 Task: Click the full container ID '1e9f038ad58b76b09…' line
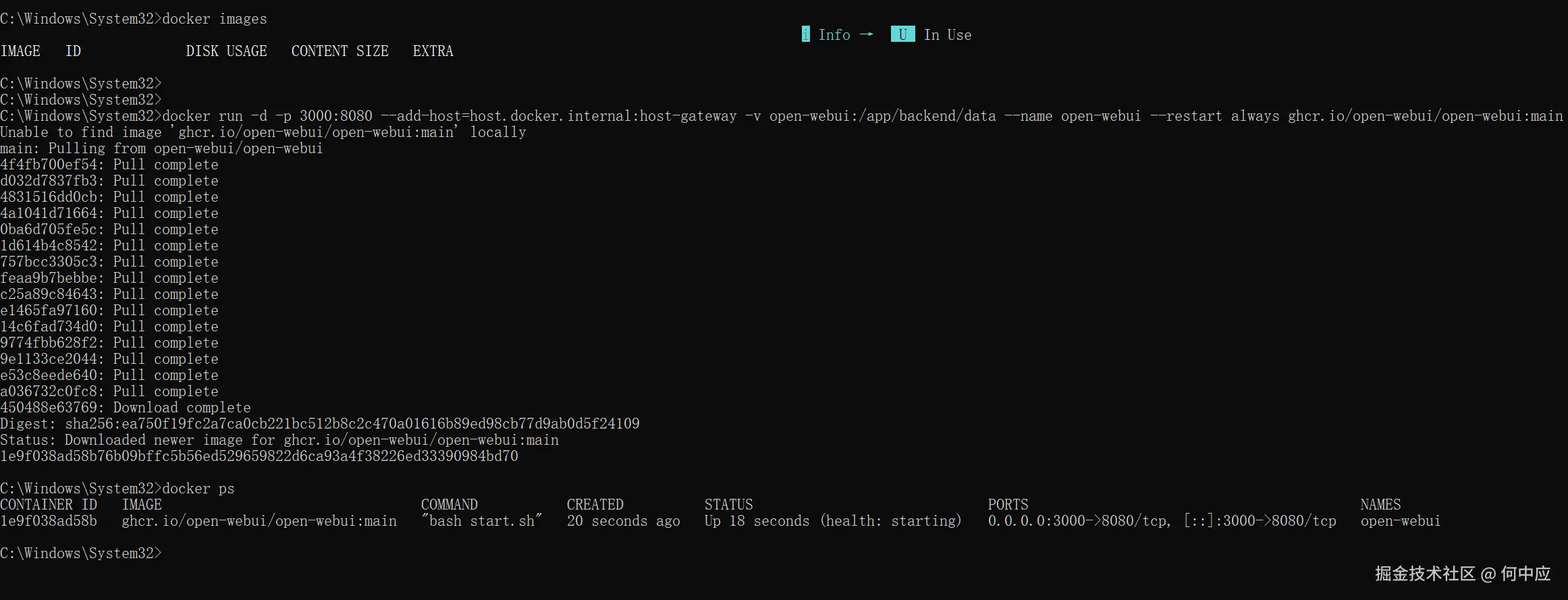click(259, 456)
